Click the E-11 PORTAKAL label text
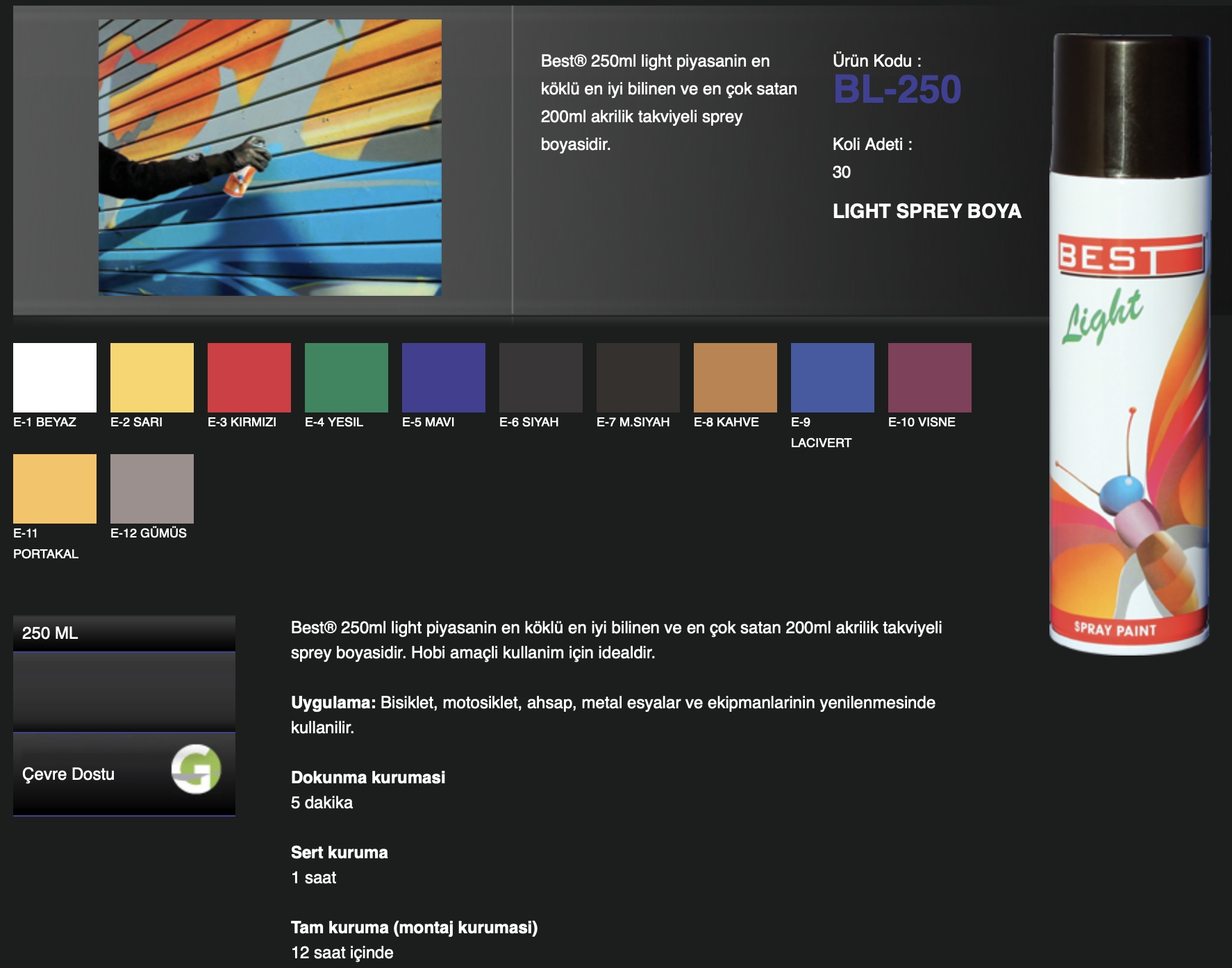This screenshot has height=968, width=1232. tap(46, 543)
